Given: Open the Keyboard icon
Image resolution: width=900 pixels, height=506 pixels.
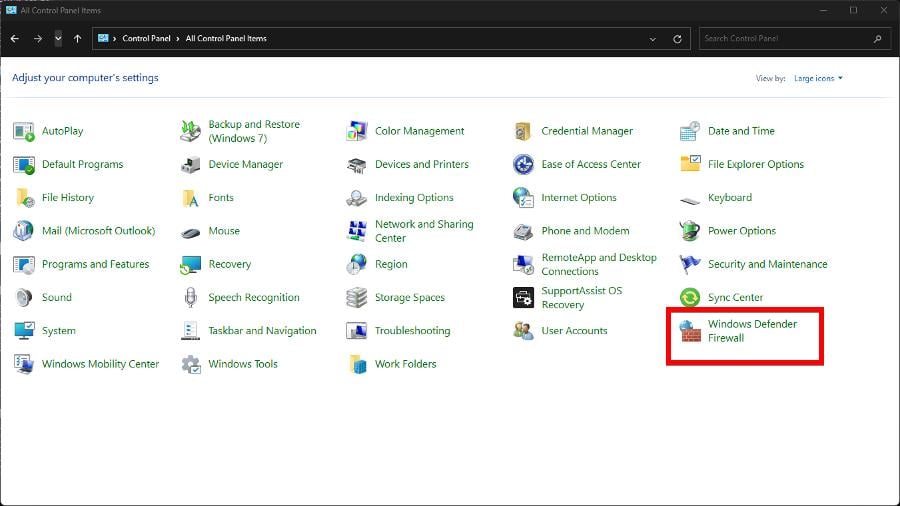Looking at the screenshot, I should click(x=689, y=200).
